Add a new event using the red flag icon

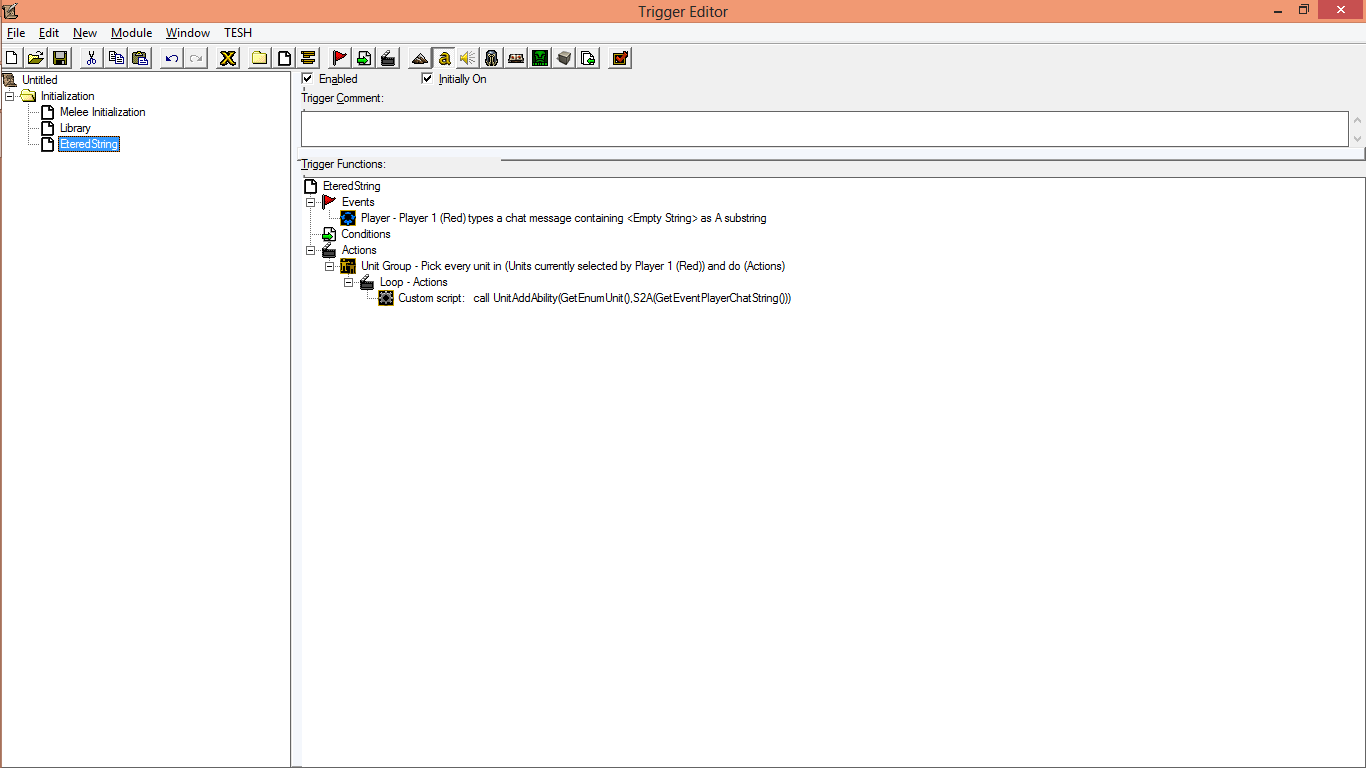click(x=340, y=58)
